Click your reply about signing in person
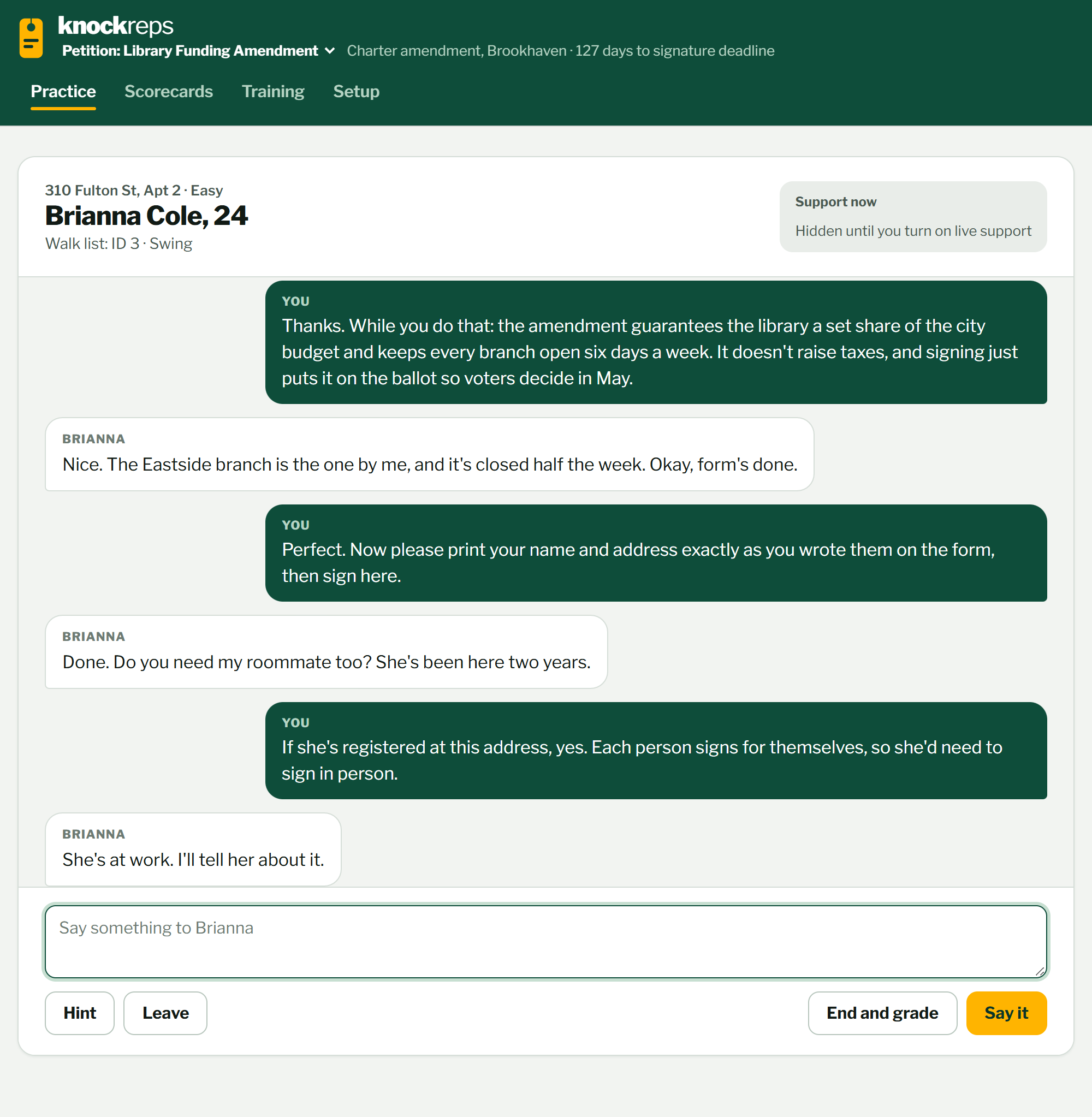 click(656, 751)
